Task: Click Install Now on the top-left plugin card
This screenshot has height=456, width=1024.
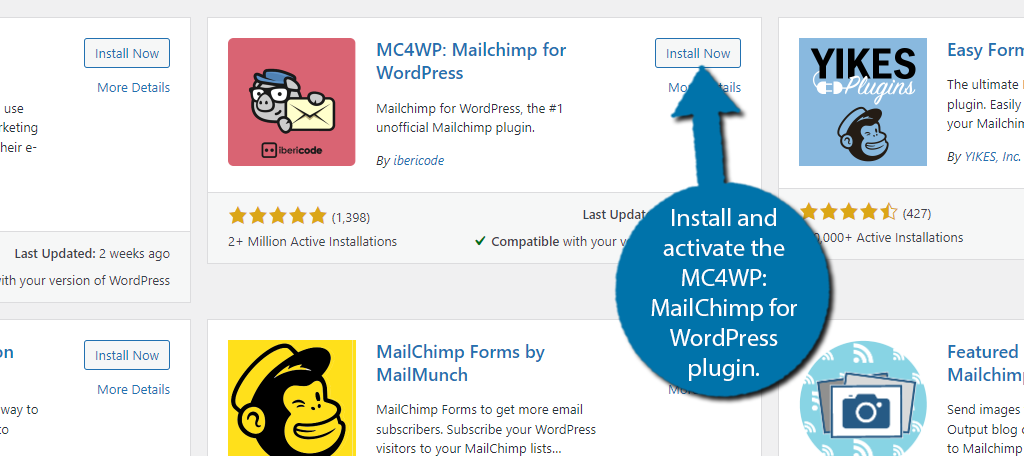Action: (x=127, y=53)
